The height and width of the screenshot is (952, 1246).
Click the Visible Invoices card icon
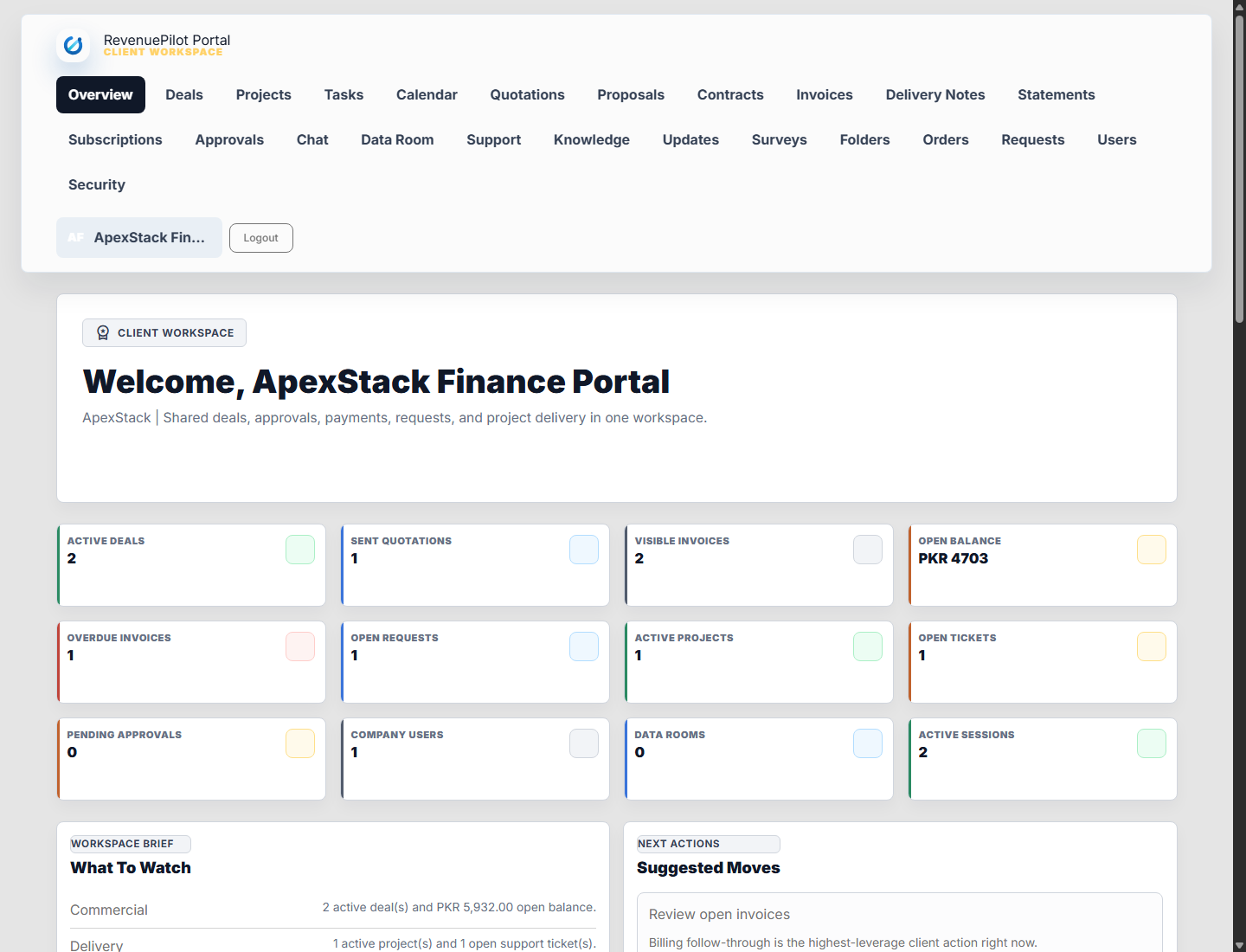(x=868, y=550)
